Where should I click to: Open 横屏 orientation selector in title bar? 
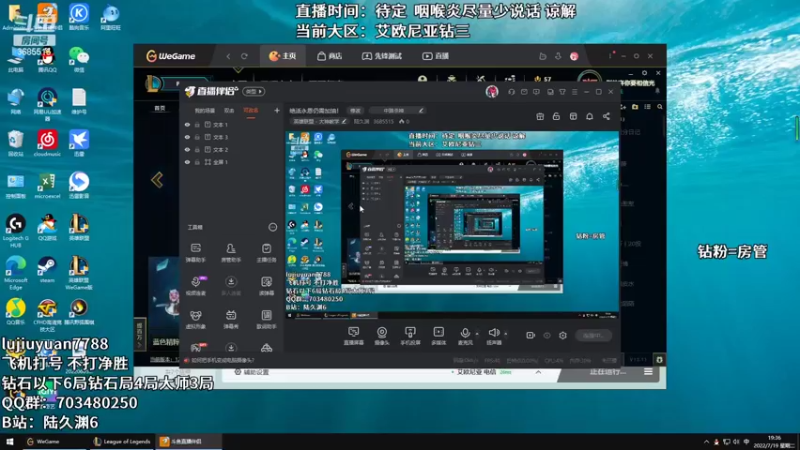click(254, 91)
